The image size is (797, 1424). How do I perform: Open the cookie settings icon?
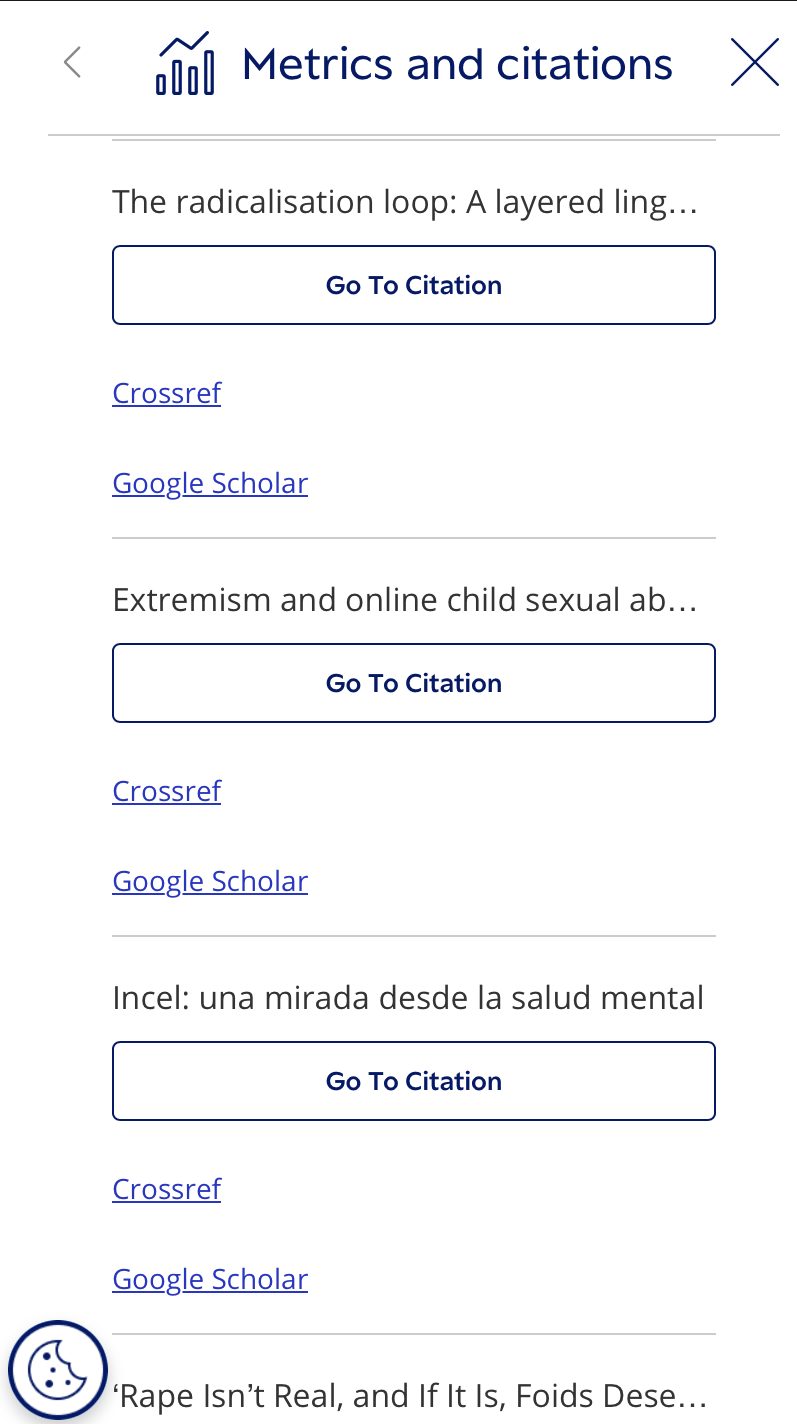(x=58, y=1370)
